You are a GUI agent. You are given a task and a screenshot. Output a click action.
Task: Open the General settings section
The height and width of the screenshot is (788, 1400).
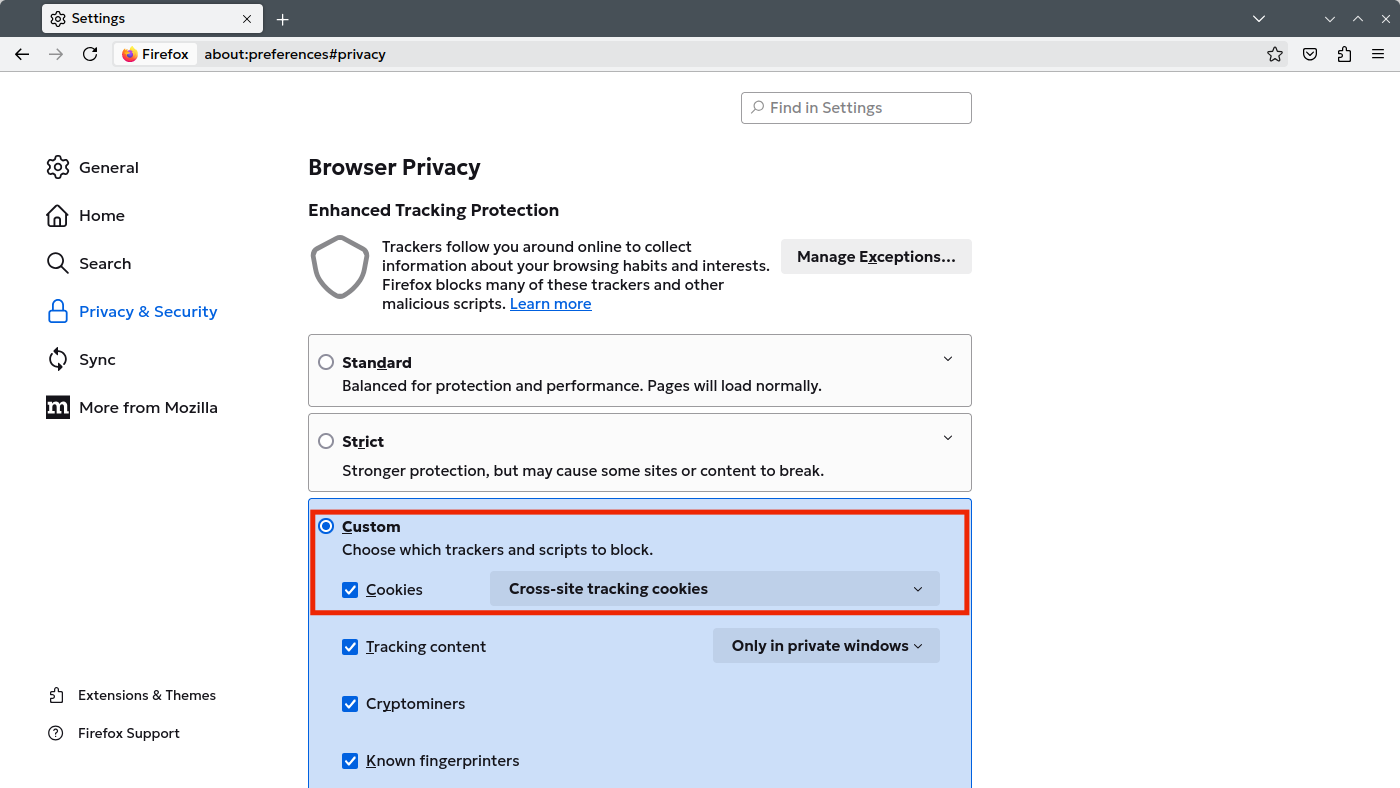point(108,167)
